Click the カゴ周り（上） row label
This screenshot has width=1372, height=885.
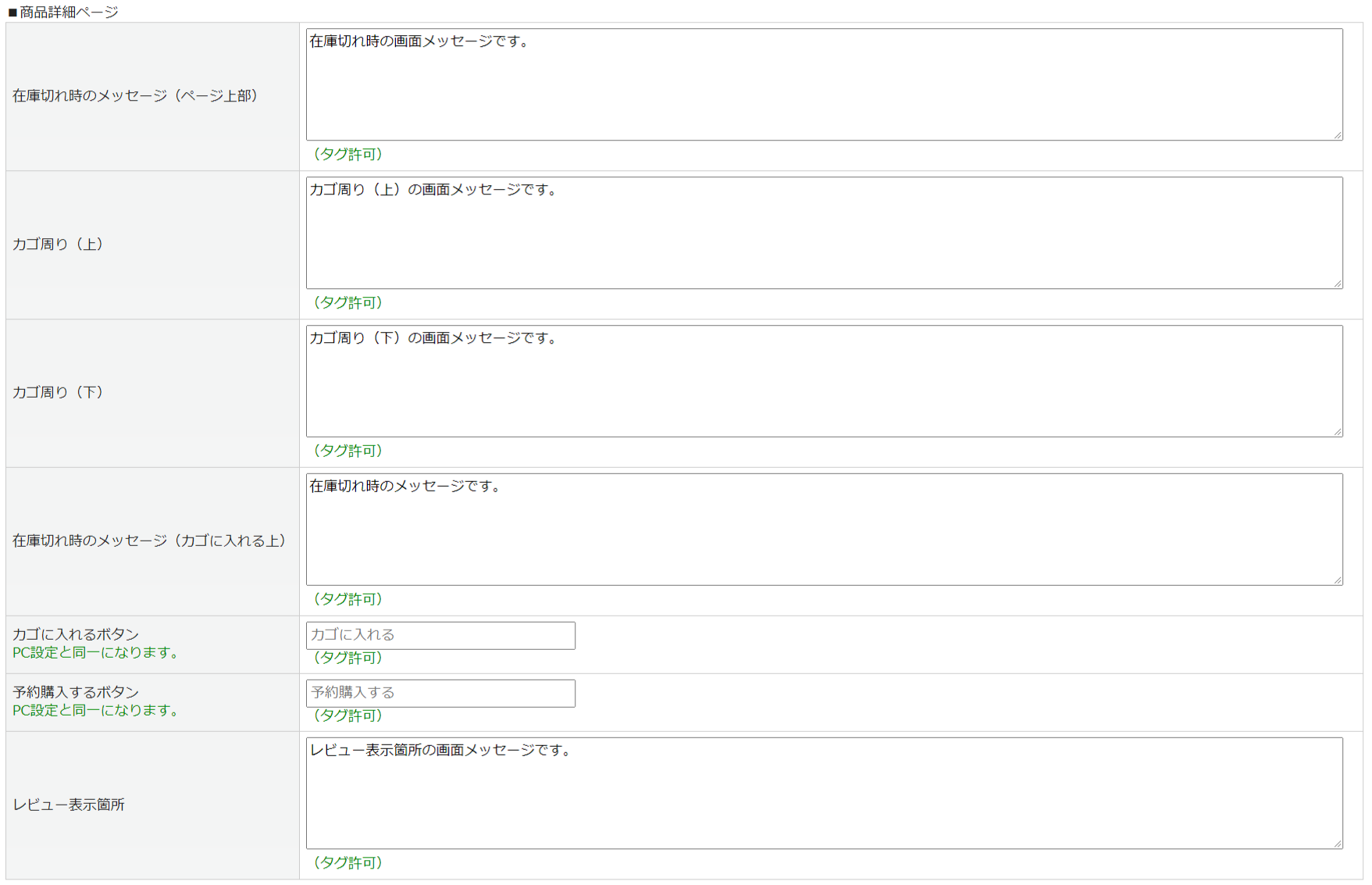click(58, 244)
